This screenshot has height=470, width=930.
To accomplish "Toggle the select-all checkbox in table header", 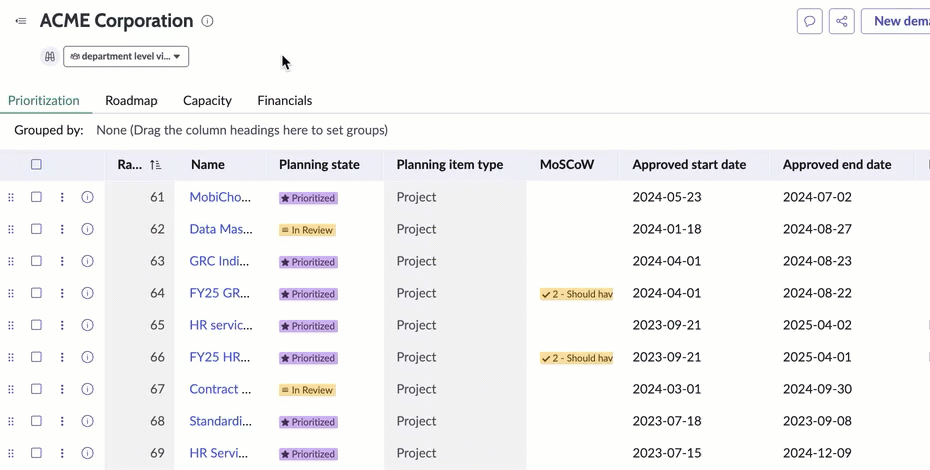I will 36,164.
